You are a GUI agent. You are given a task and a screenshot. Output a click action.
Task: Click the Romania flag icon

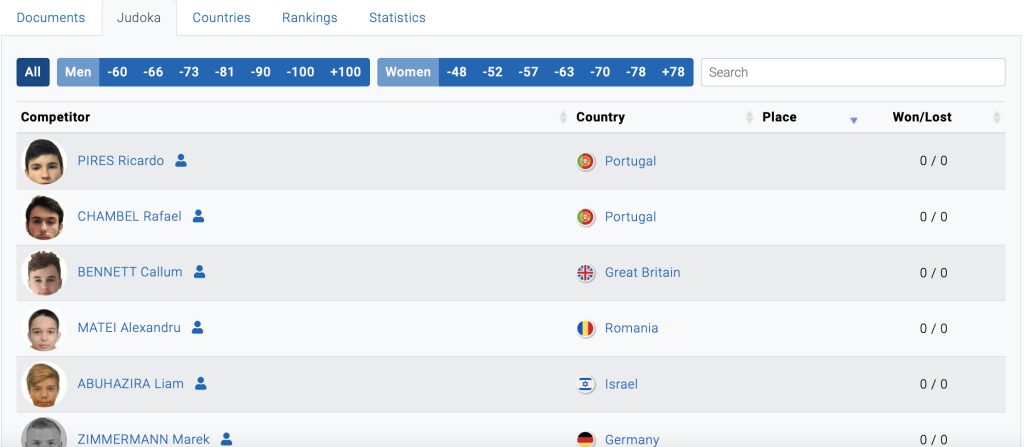pyautogui.click(x=586, y=328)
